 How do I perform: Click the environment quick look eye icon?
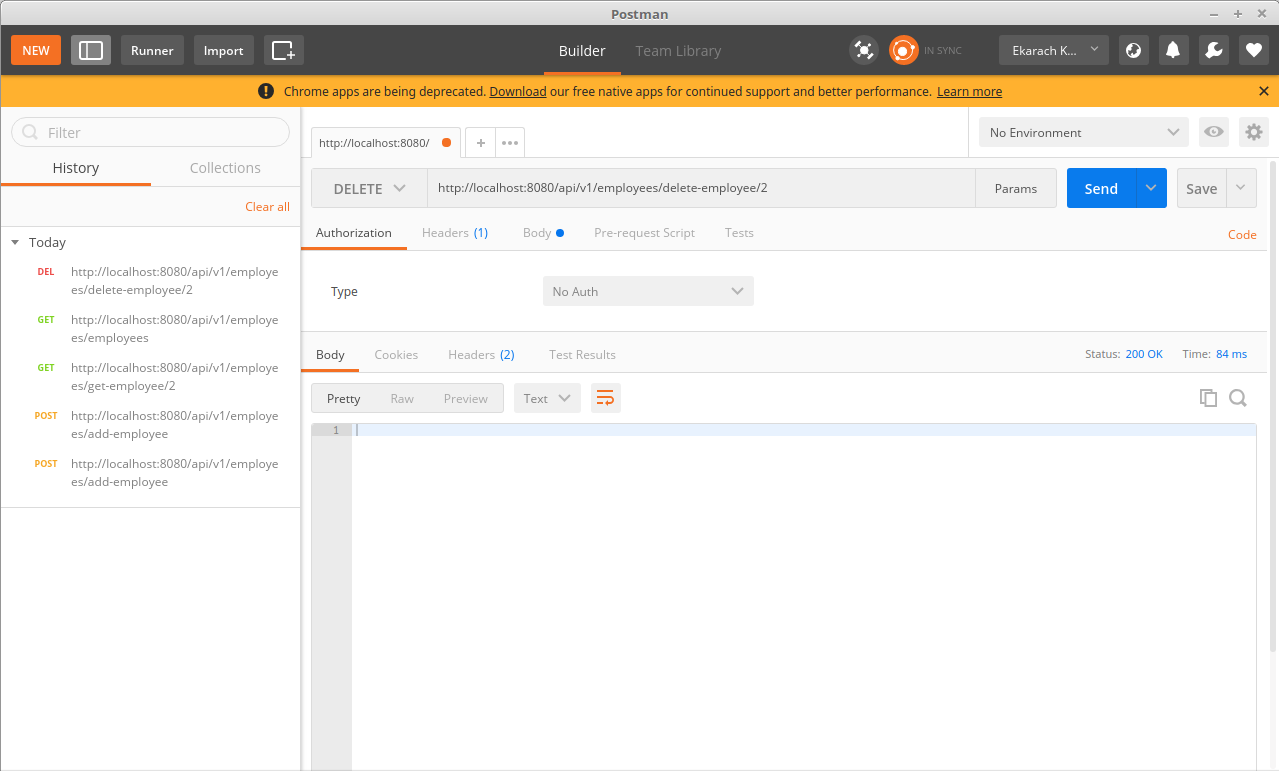[1214, 132]
